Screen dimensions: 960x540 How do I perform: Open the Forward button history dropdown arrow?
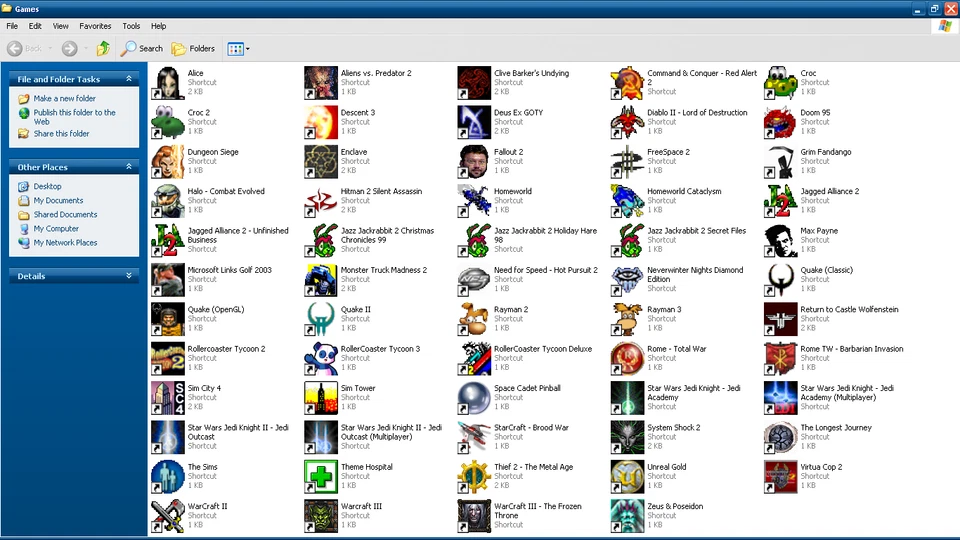pyautogui.click(x=86, y=48)
